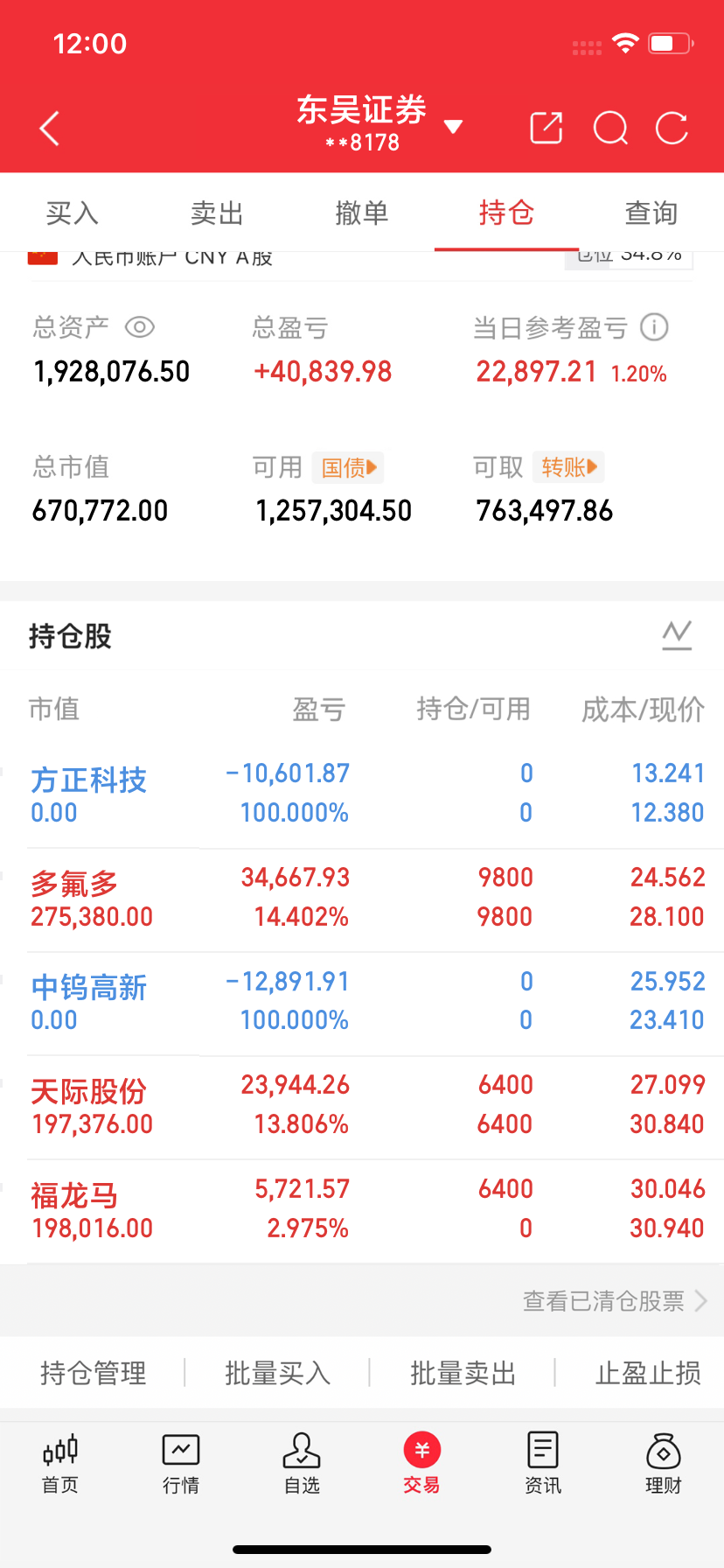Screen dimensions: 724x1568
Task: Sort by the 盈亏 column header
Action: click(x=319, y=709)
